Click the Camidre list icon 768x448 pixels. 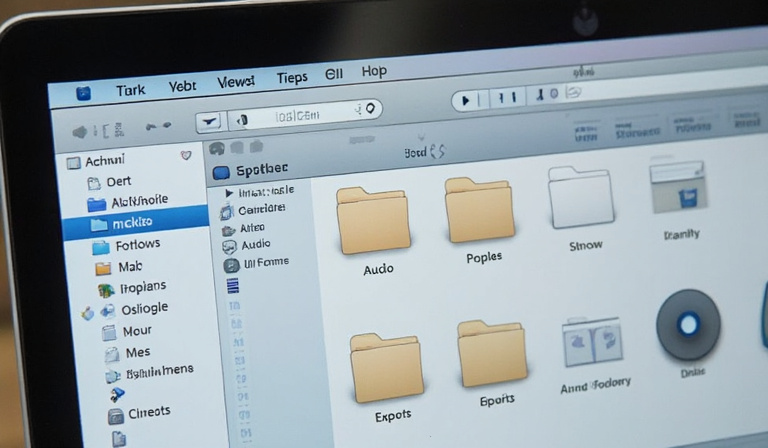pos(226,212)
